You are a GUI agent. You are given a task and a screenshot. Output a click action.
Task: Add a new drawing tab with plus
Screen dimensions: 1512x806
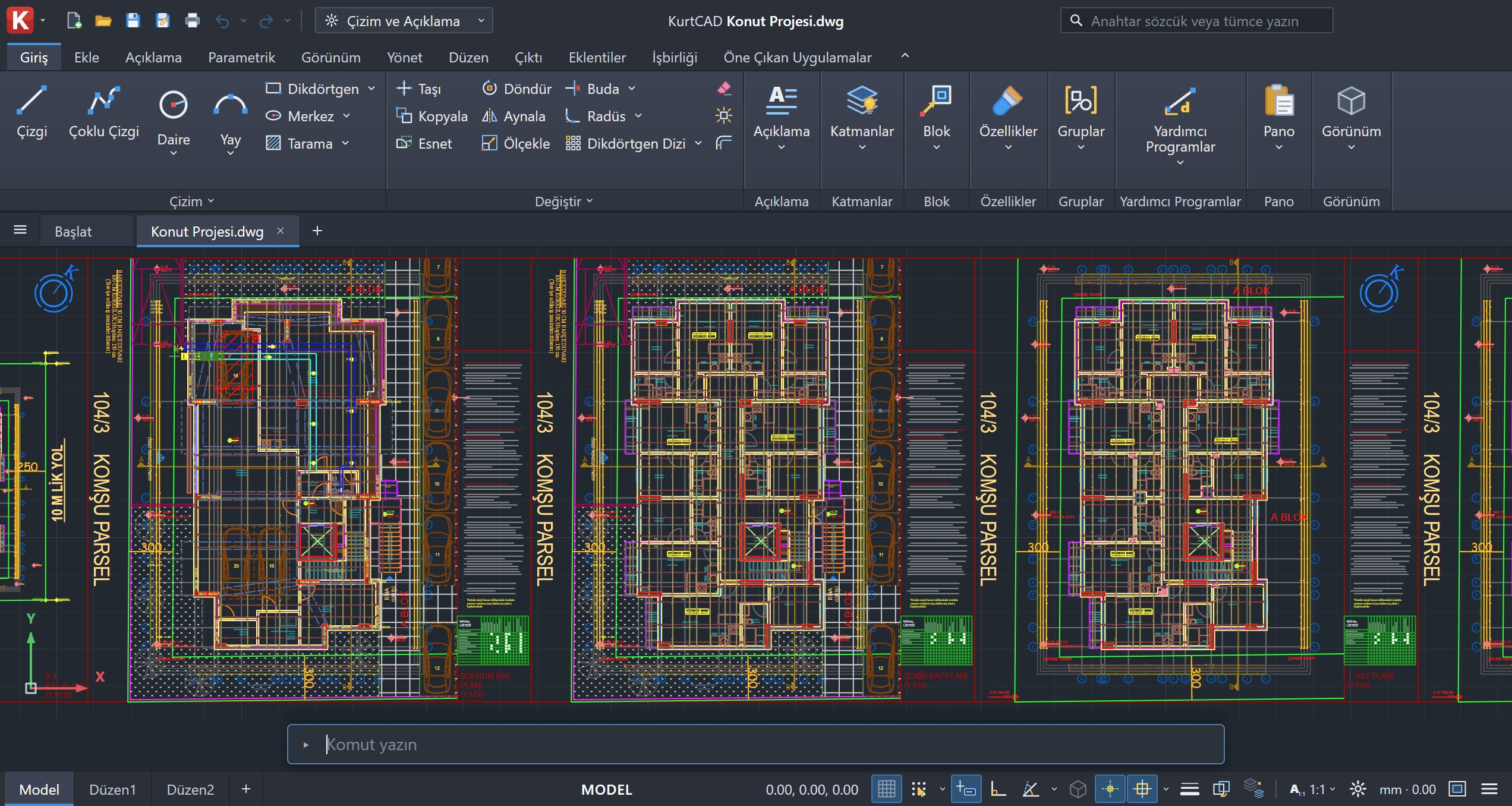317,231
